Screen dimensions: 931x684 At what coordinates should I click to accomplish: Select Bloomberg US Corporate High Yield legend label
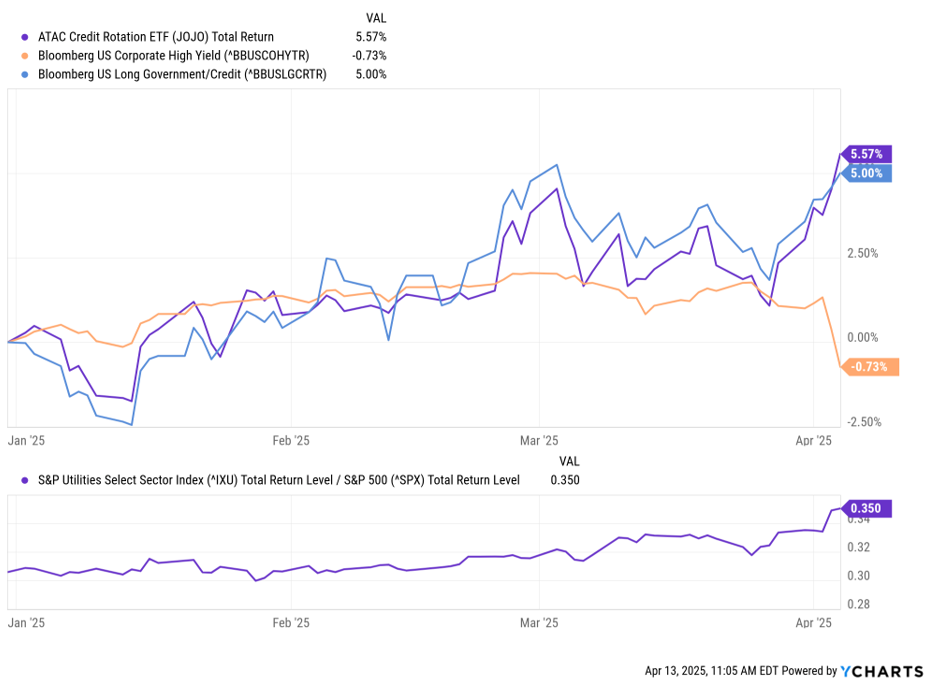tap(173, 56)
